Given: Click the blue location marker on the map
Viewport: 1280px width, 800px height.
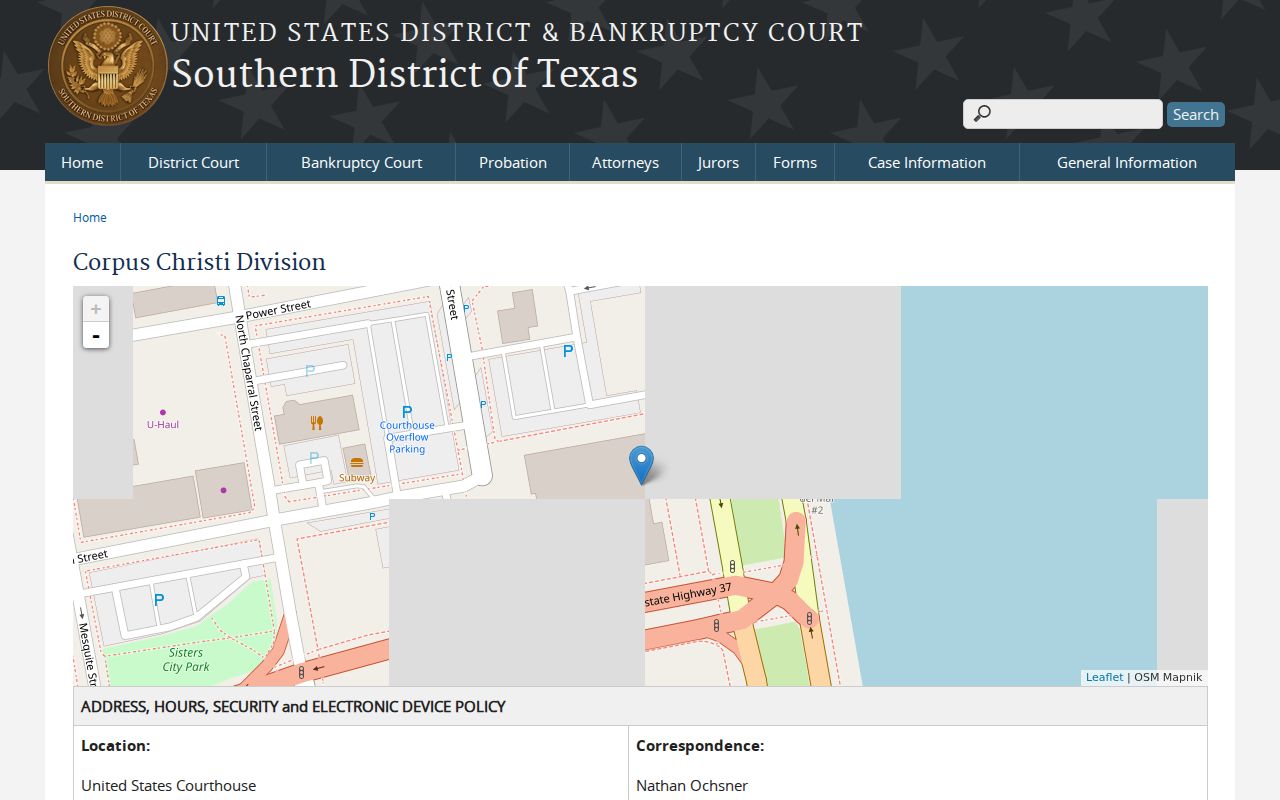Looking at the screenshot, I should click(x=641, y=466).
